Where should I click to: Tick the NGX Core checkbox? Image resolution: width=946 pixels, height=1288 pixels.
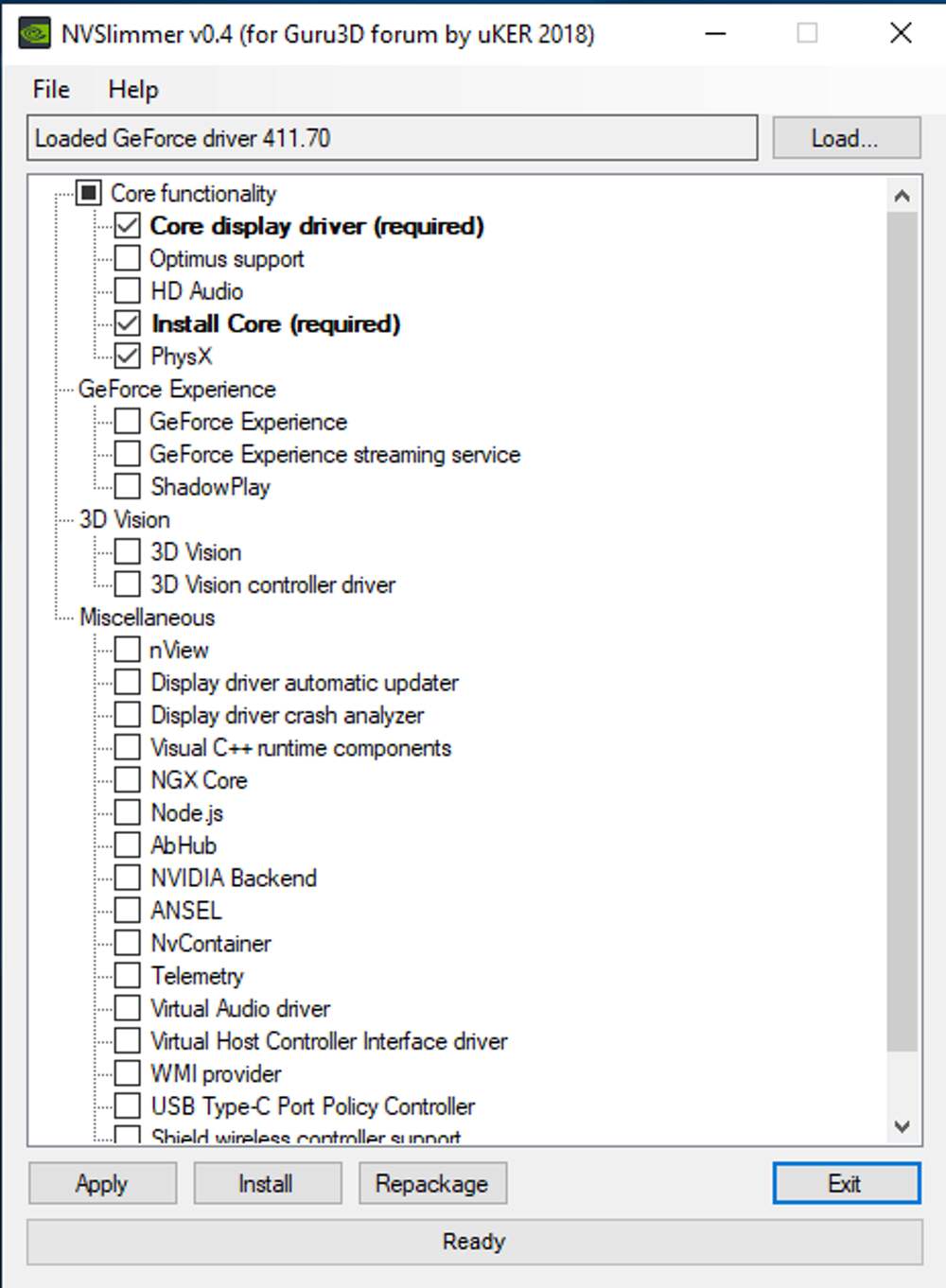pos(128,780)
